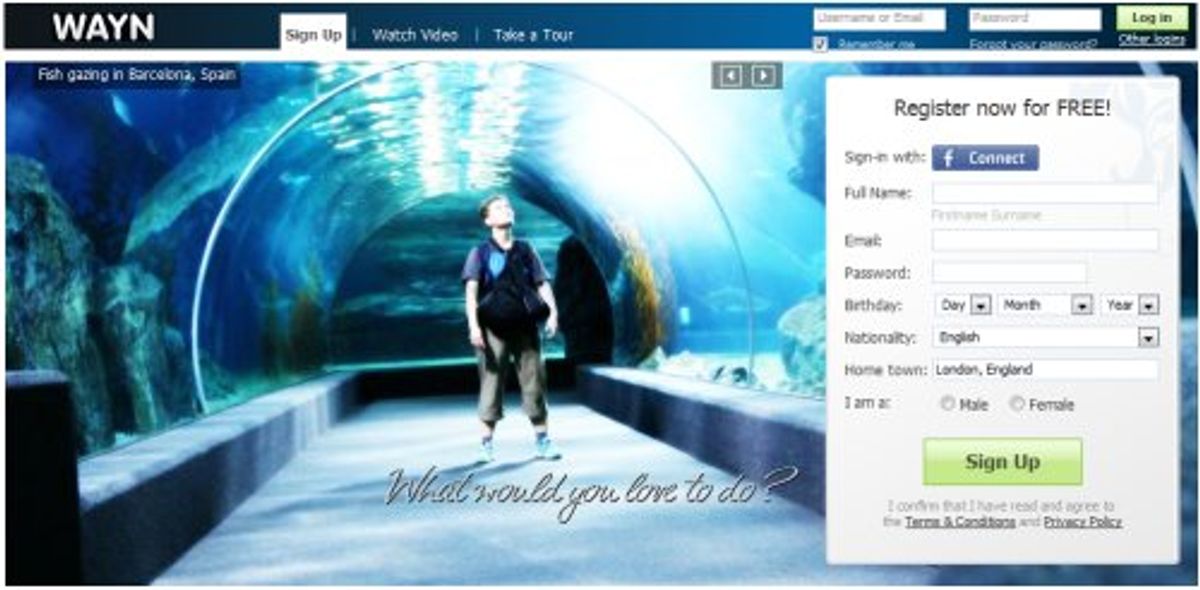Uncheck the Remember me checkbox

[820, 44]
